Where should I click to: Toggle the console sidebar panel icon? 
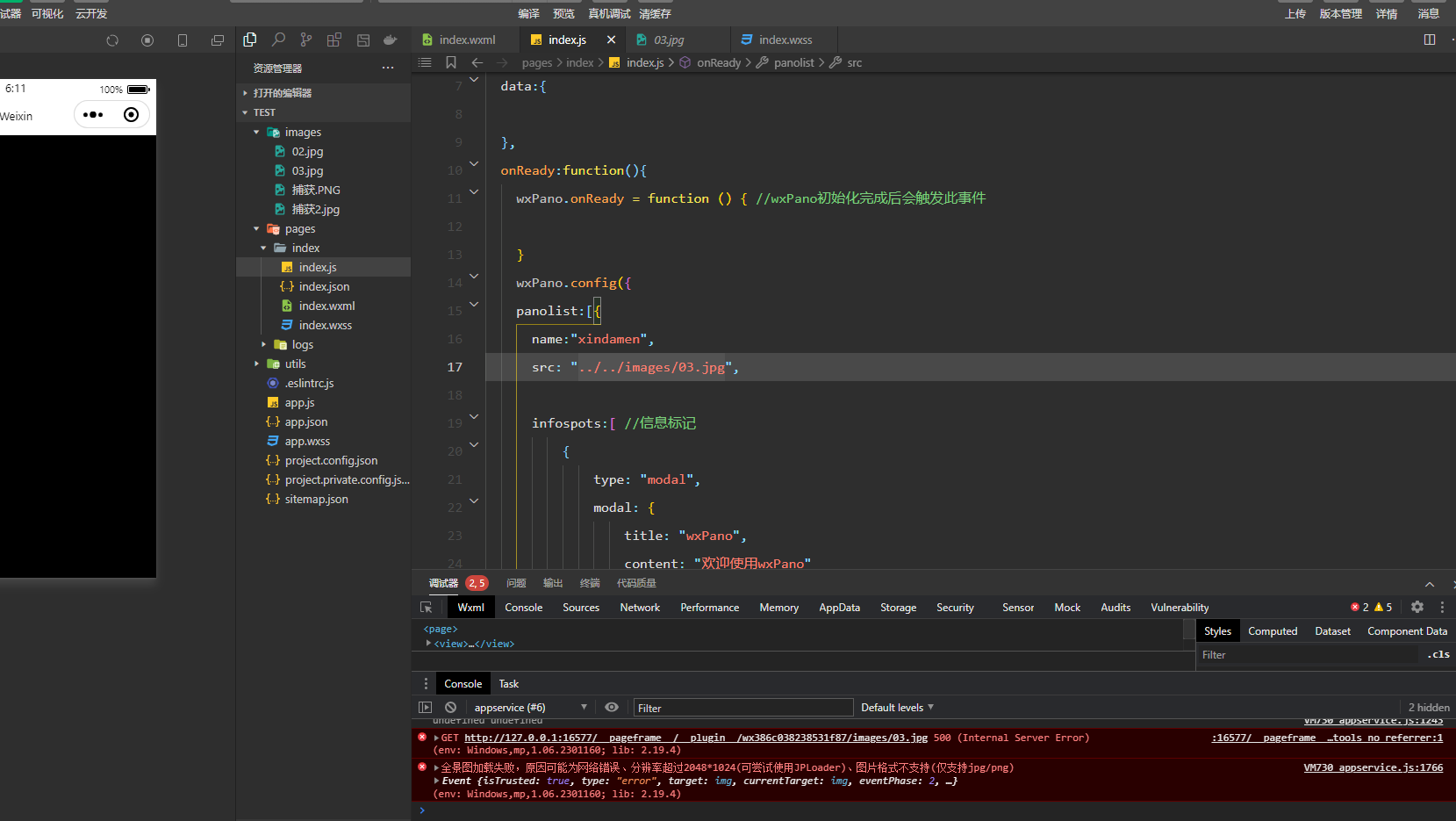click(x=426, y=708)
